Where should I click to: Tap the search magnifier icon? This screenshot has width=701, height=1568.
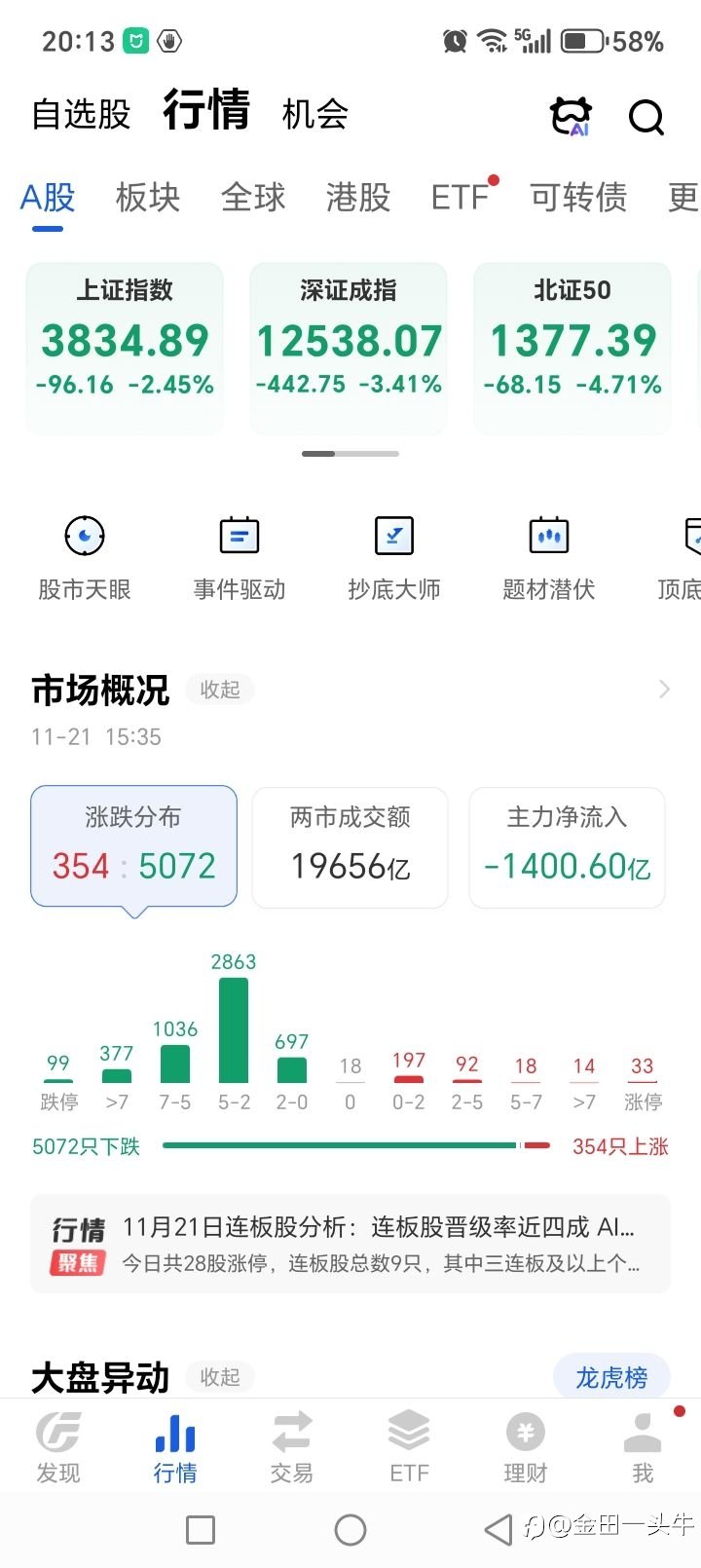pos(646,117)
